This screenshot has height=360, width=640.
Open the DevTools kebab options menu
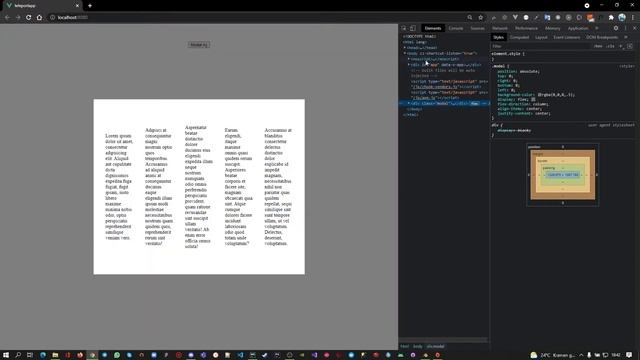[625, 28]
